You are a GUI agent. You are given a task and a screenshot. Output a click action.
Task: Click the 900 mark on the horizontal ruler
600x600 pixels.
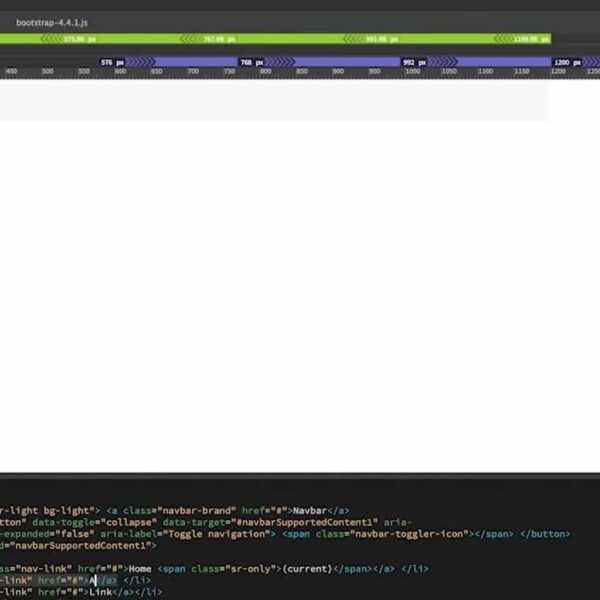tap(339, 72)
